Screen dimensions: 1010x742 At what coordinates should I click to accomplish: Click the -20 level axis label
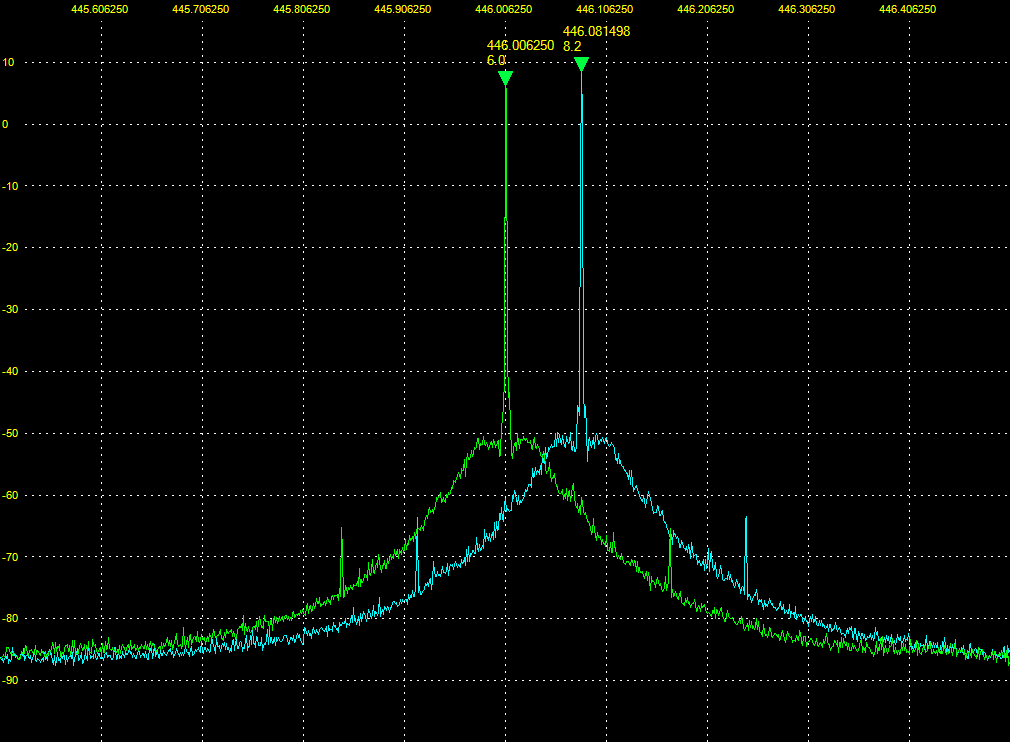point(10,247)
